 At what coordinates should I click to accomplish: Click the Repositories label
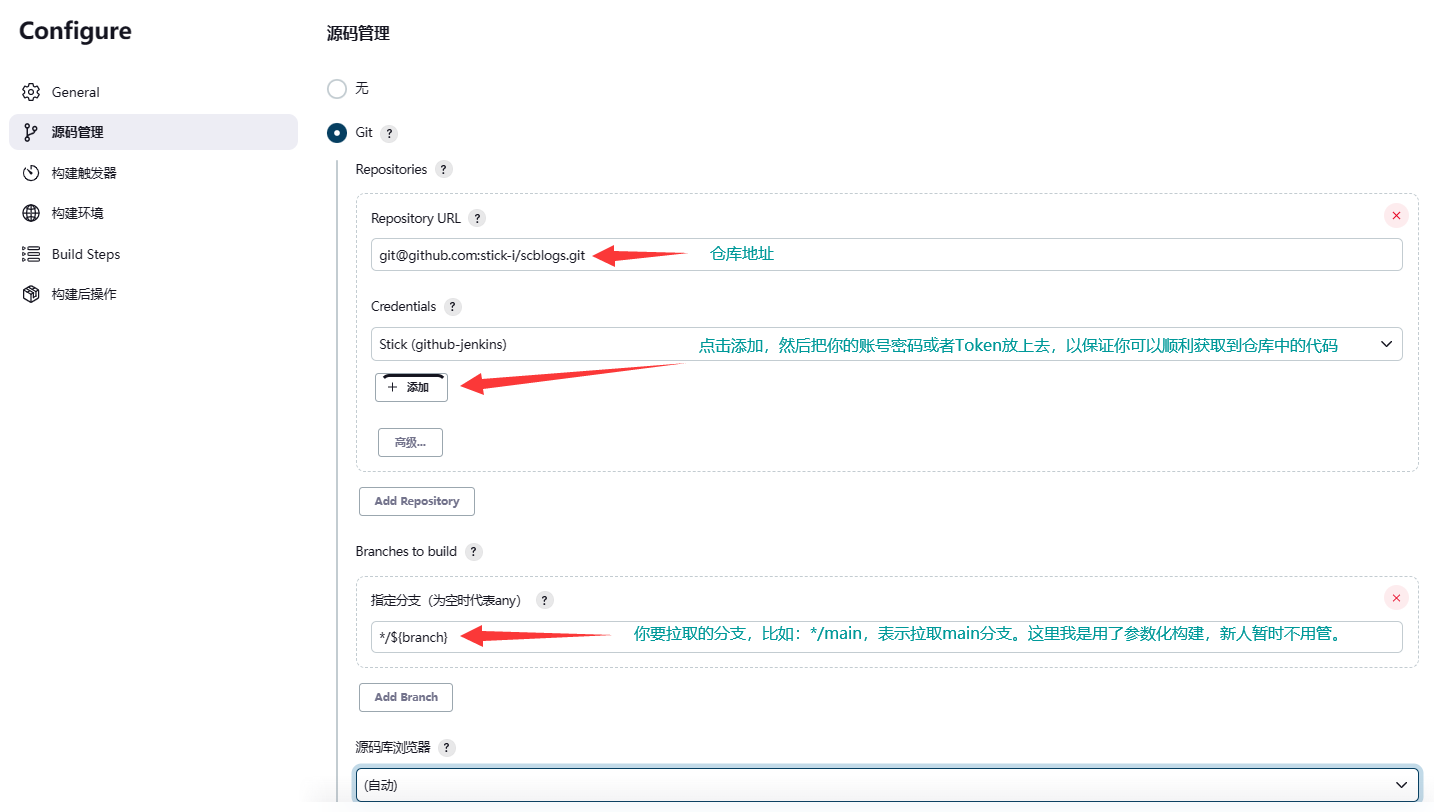(391, 170)
